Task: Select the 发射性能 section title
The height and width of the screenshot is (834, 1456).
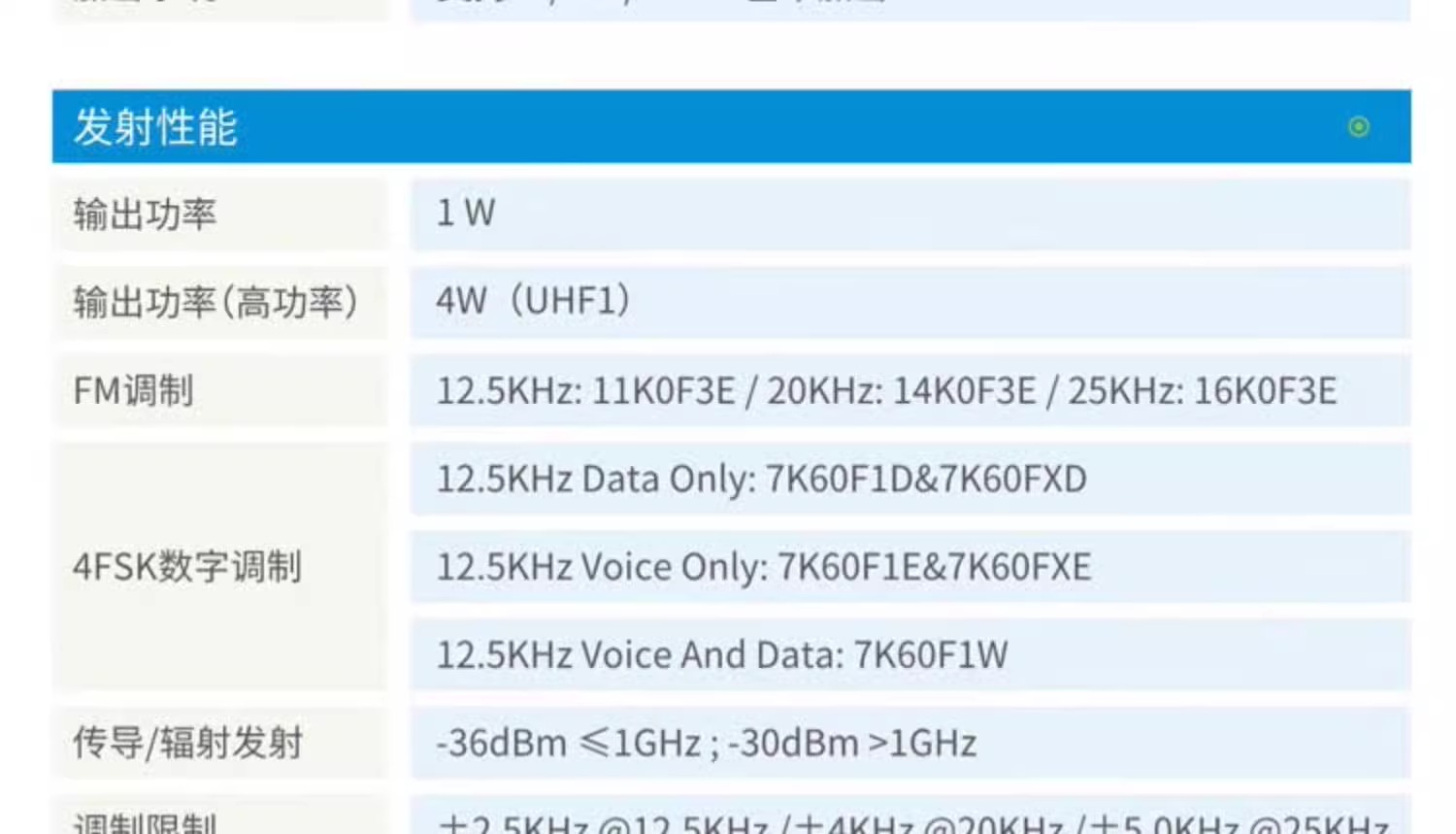Action: (x=155, y=127)
